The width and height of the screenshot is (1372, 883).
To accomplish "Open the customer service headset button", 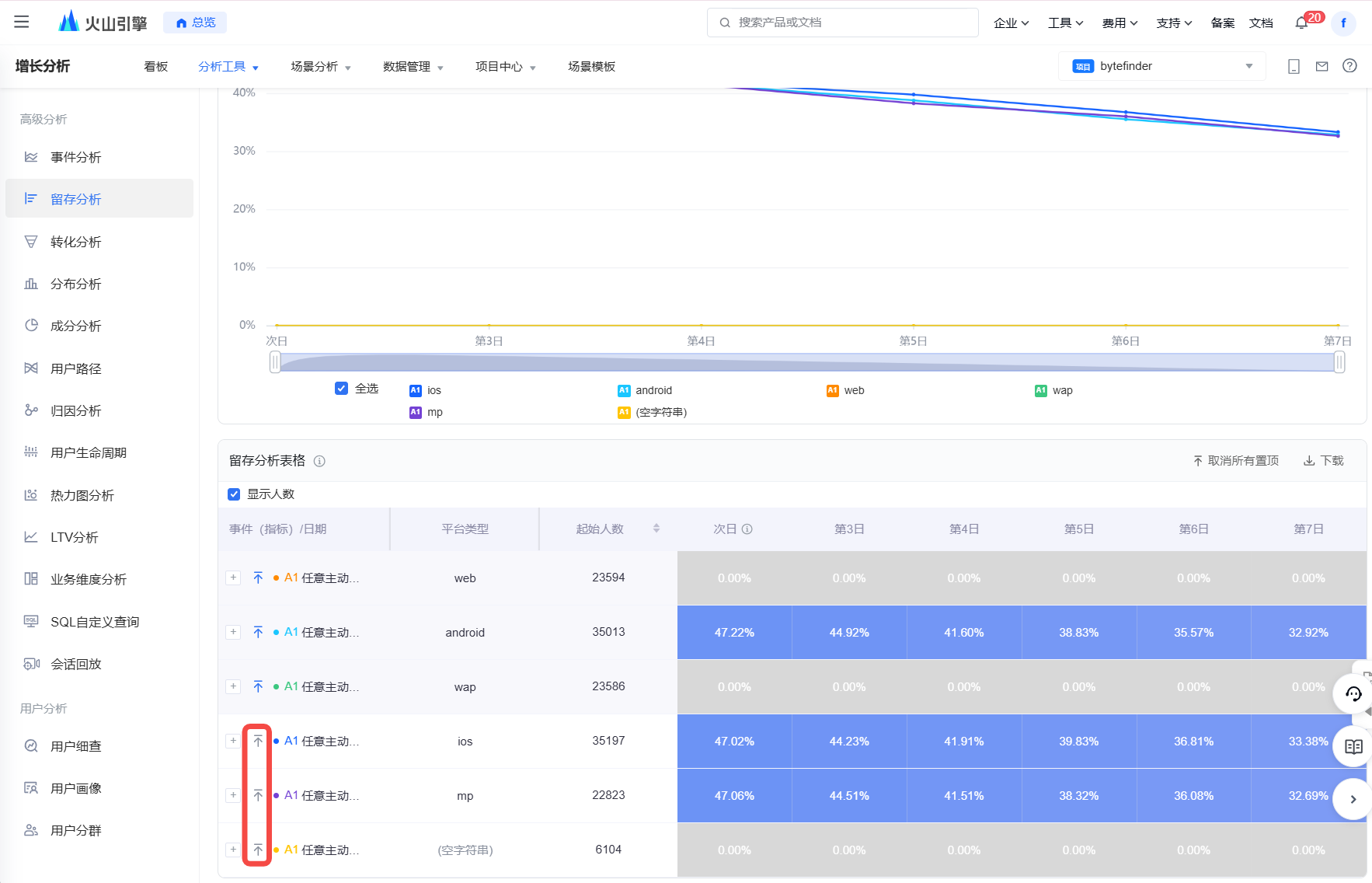I will 1353,694.
